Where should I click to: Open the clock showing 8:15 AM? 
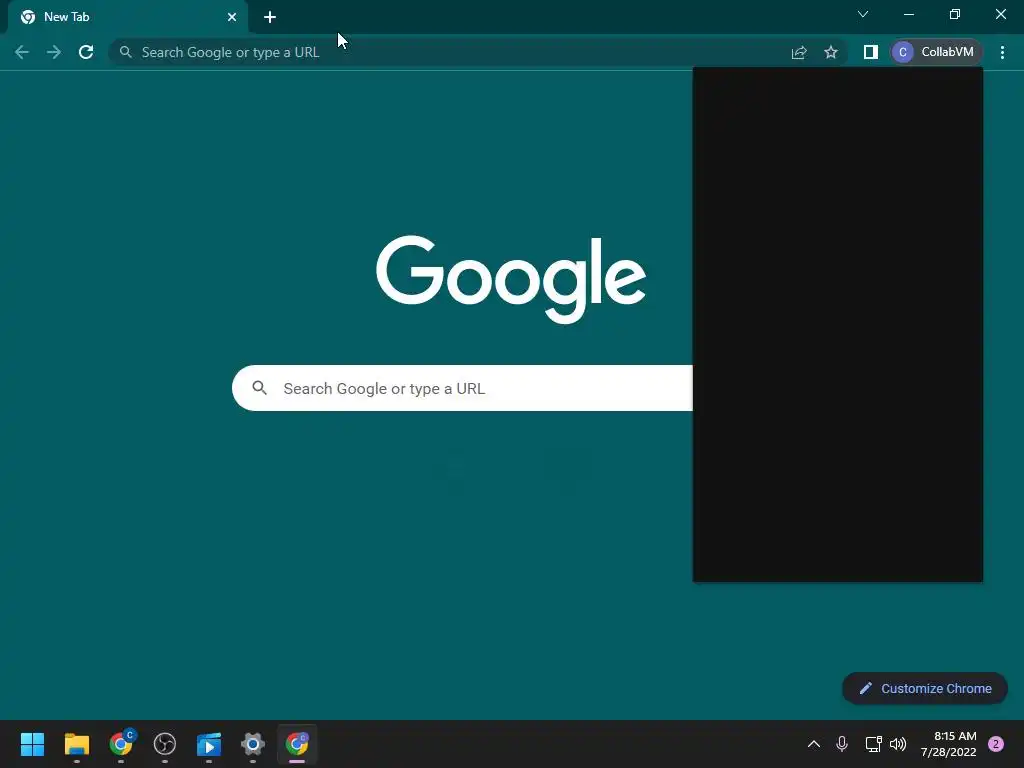[x=948, y=744]
